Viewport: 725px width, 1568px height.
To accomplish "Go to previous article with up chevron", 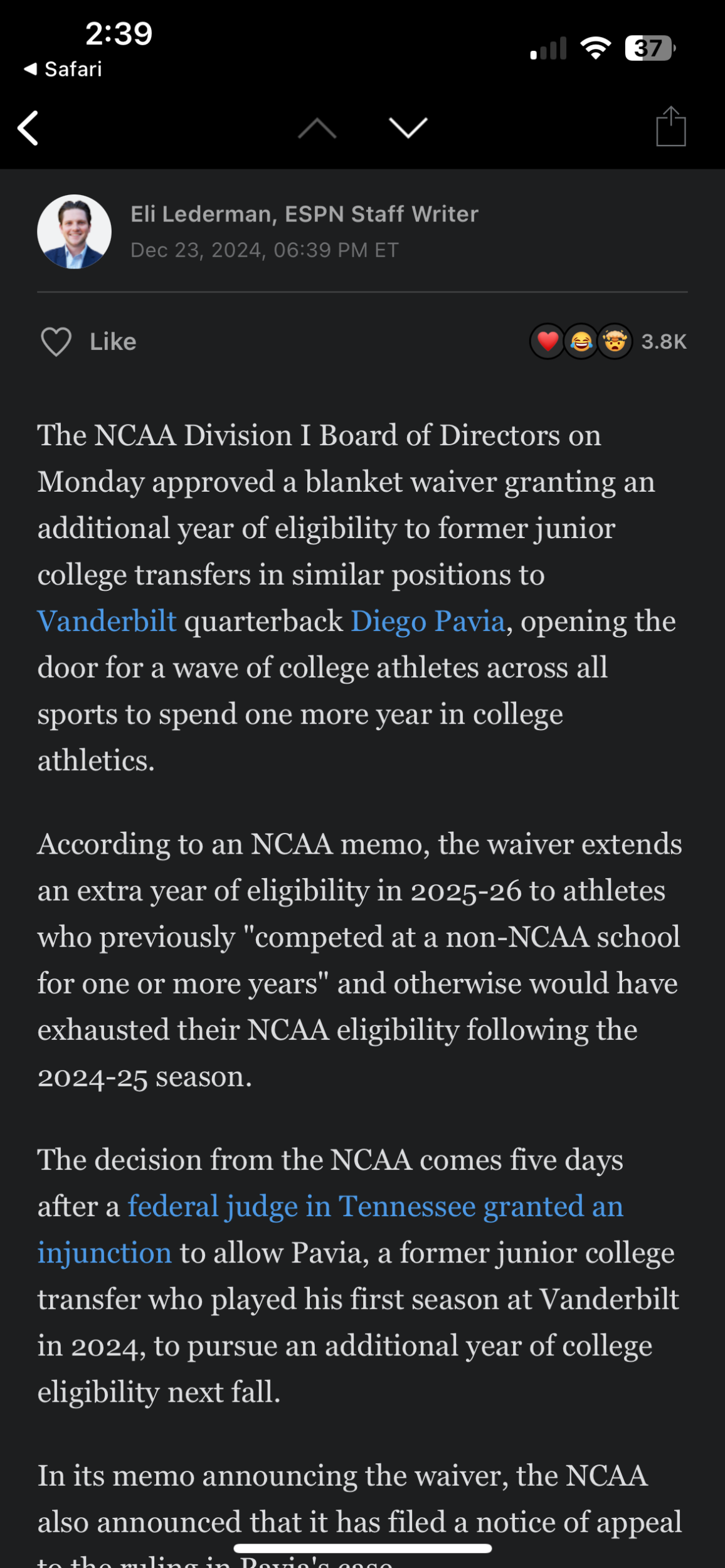I will (x=317, y=128).
